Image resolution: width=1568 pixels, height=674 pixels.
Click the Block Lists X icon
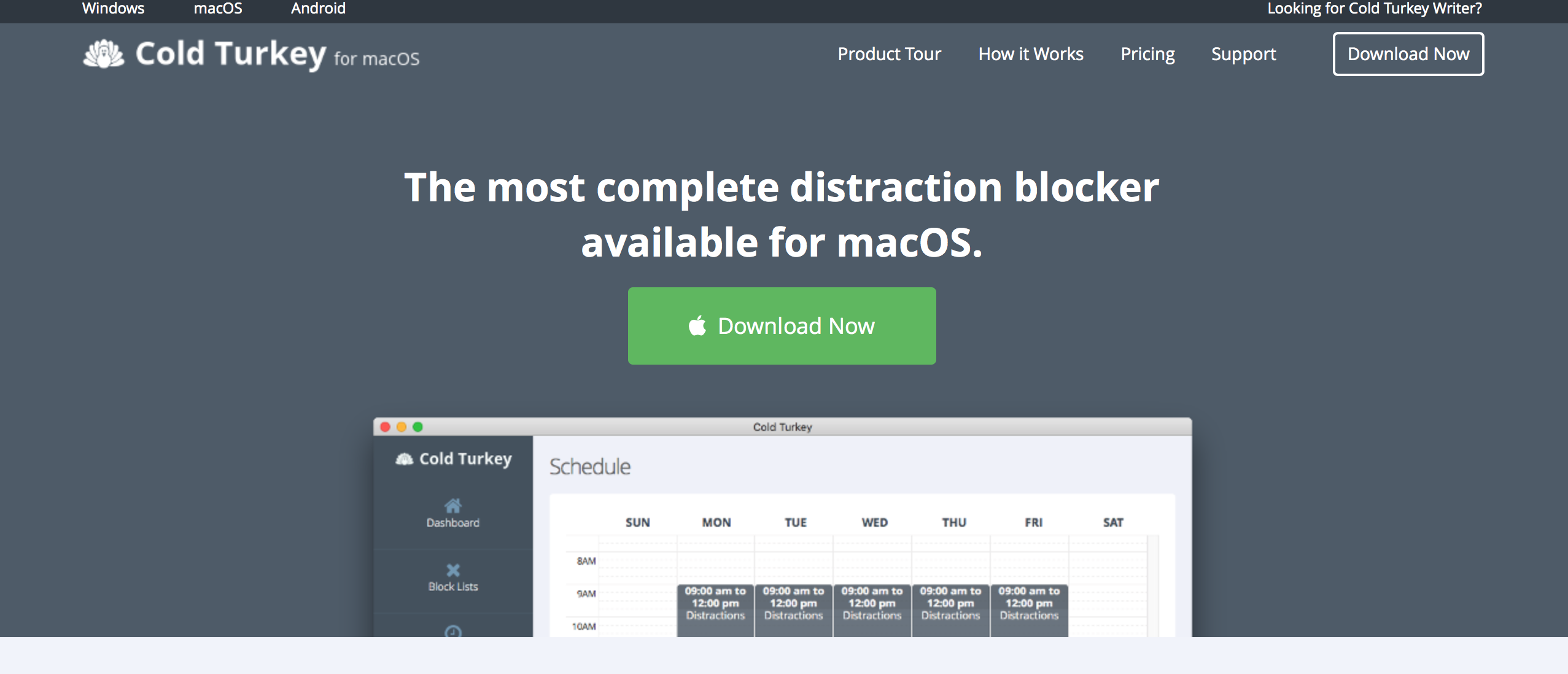(x=453, y=570)
